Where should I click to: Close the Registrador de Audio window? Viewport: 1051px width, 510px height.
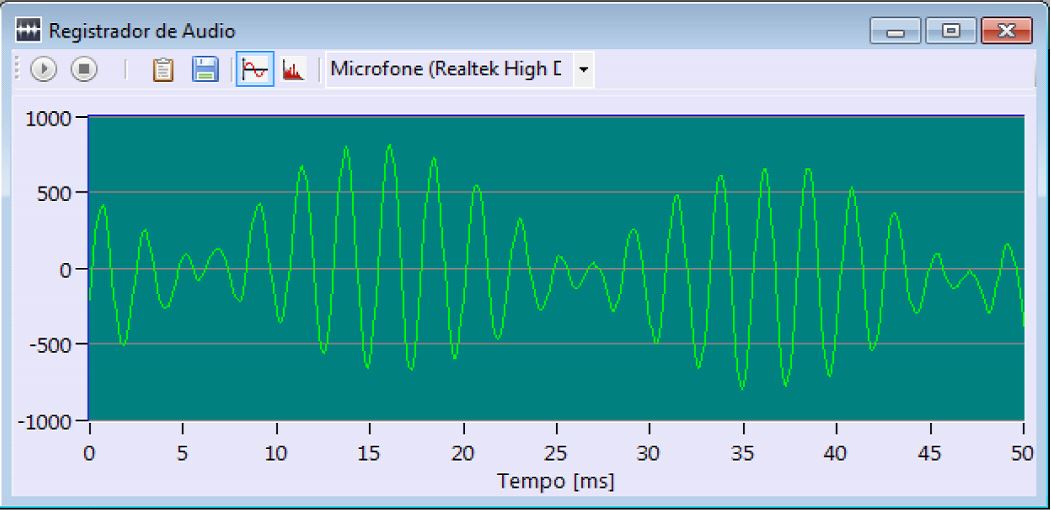pos(1006,31)
